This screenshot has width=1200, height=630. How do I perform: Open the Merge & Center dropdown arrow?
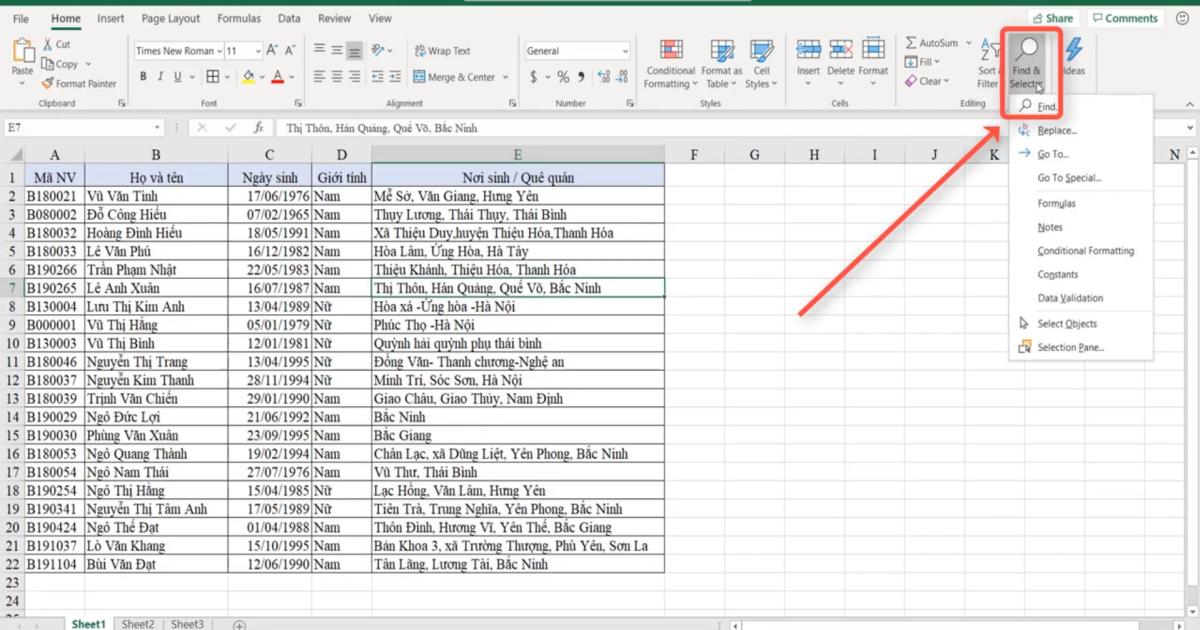(506, 77)
